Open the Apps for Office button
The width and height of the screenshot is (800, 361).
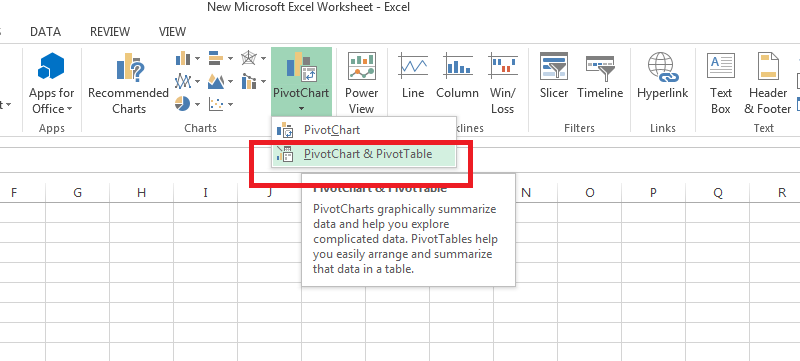click(52, 83)
